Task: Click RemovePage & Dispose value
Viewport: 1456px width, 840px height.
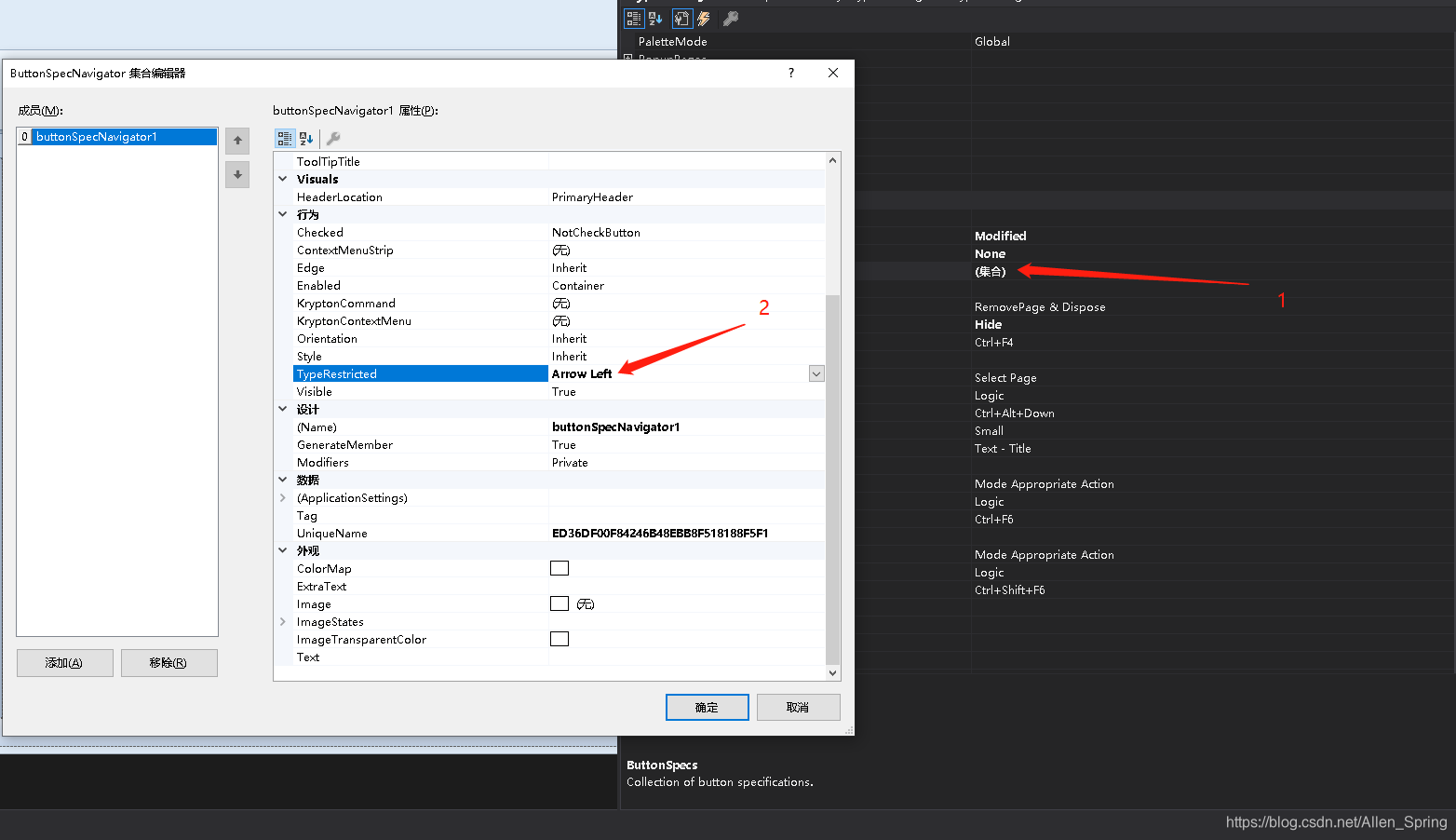Action: (1040, 306)
